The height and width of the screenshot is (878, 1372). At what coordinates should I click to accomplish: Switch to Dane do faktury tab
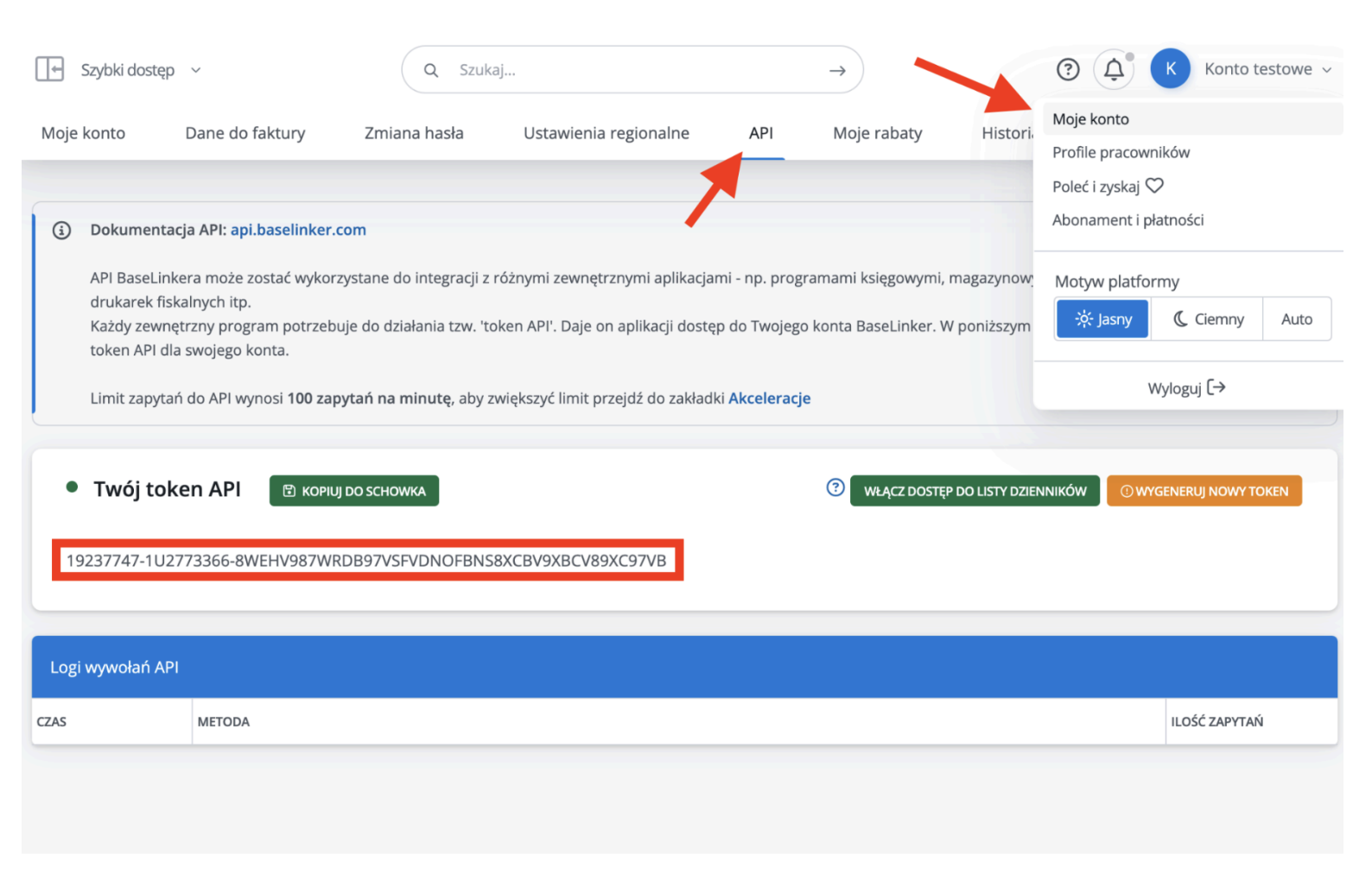[x=245, y=133]
